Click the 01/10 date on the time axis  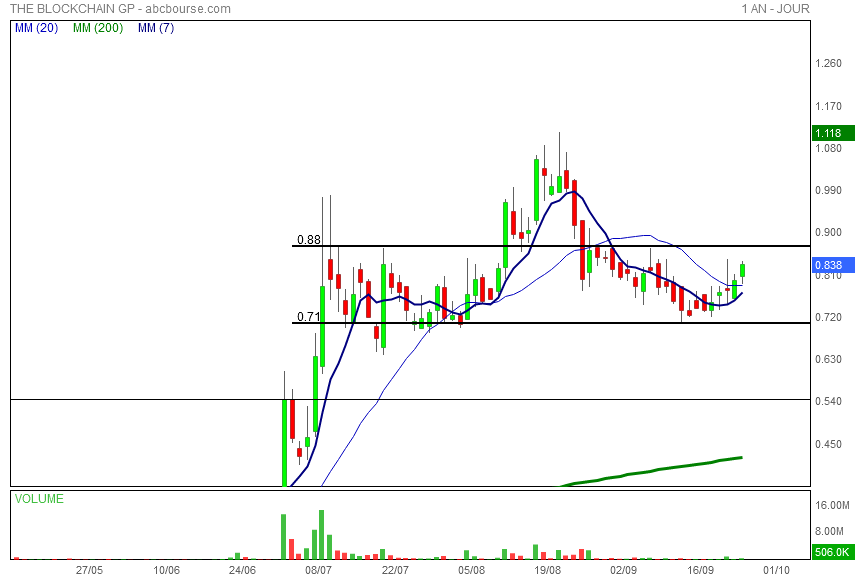click(x=776, y=570)
